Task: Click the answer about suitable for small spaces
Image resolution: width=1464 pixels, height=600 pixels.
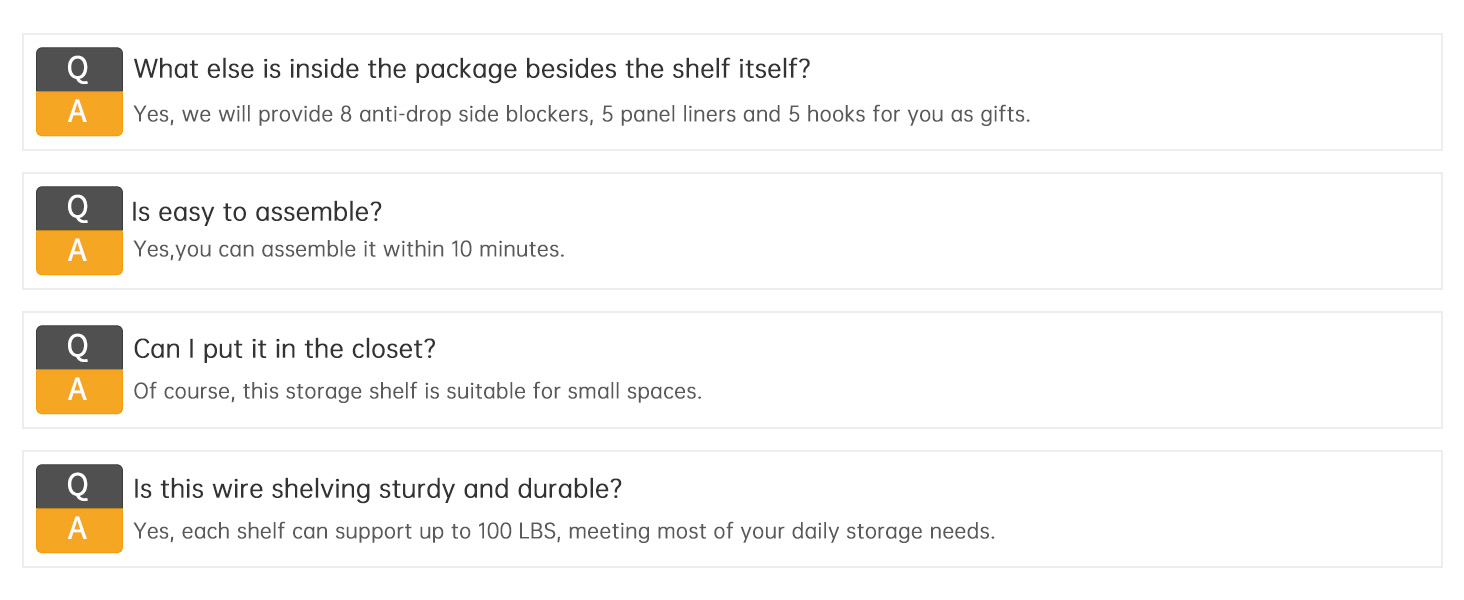Action: click(x=417, y=391)
